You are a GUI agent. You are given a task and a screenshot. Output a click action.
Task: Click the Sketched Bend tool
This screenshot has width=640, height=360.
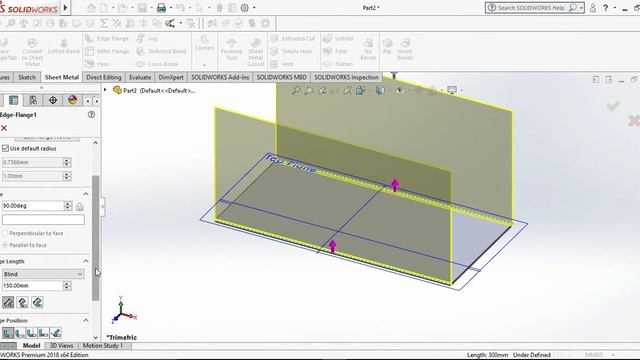(161, 51)
